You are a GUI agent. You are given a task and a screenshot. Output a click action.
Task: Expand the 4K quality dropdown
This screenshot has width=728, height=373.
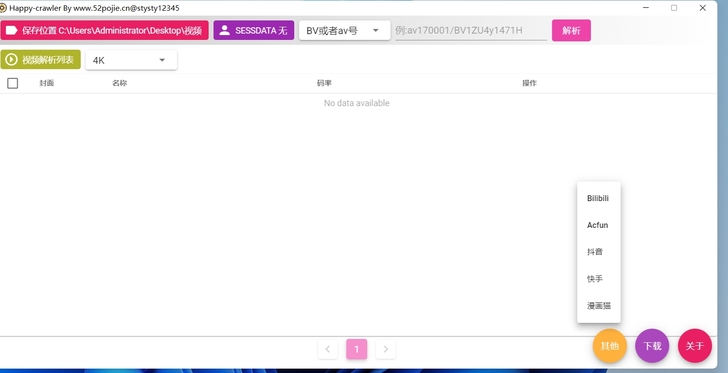click(x=131, y=60)
